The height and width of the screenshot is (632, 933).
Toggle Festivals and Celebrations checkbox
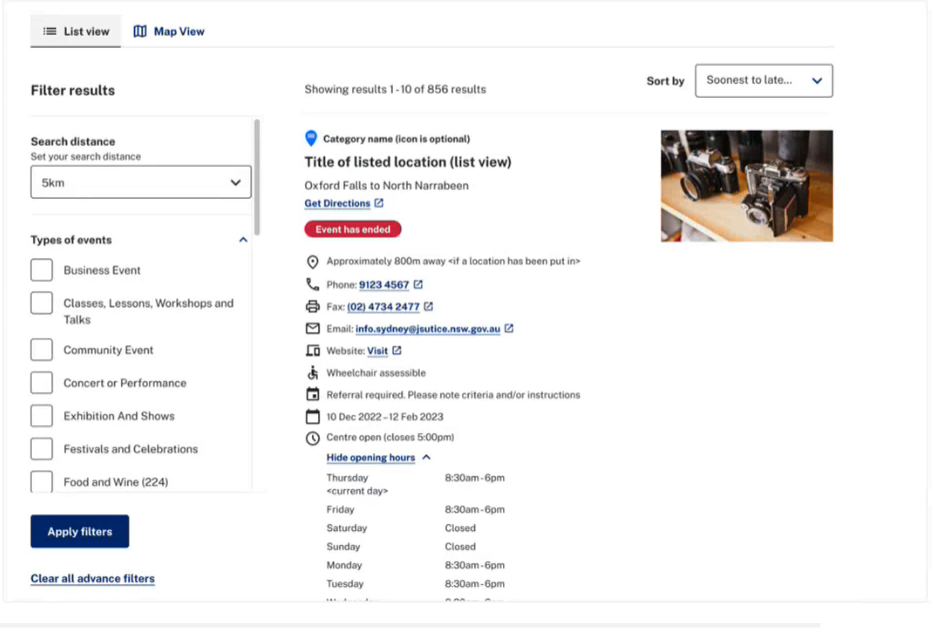[x=42, y=449]
